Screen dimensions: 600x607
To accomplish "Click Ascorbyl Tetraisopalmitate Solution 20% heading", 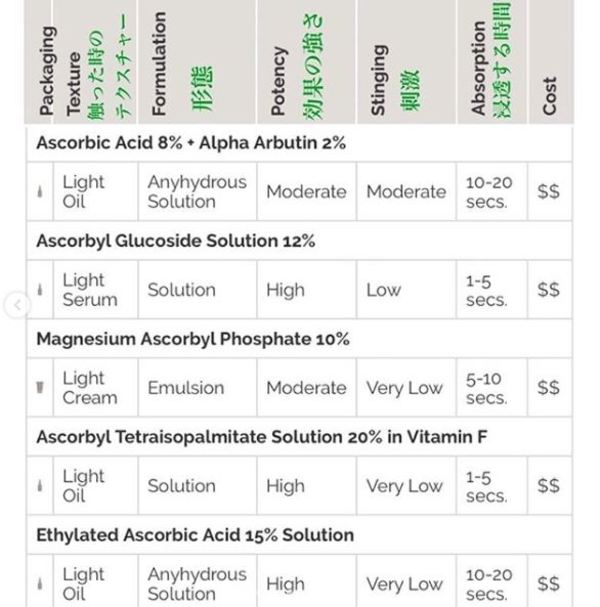I will point(261,437).
